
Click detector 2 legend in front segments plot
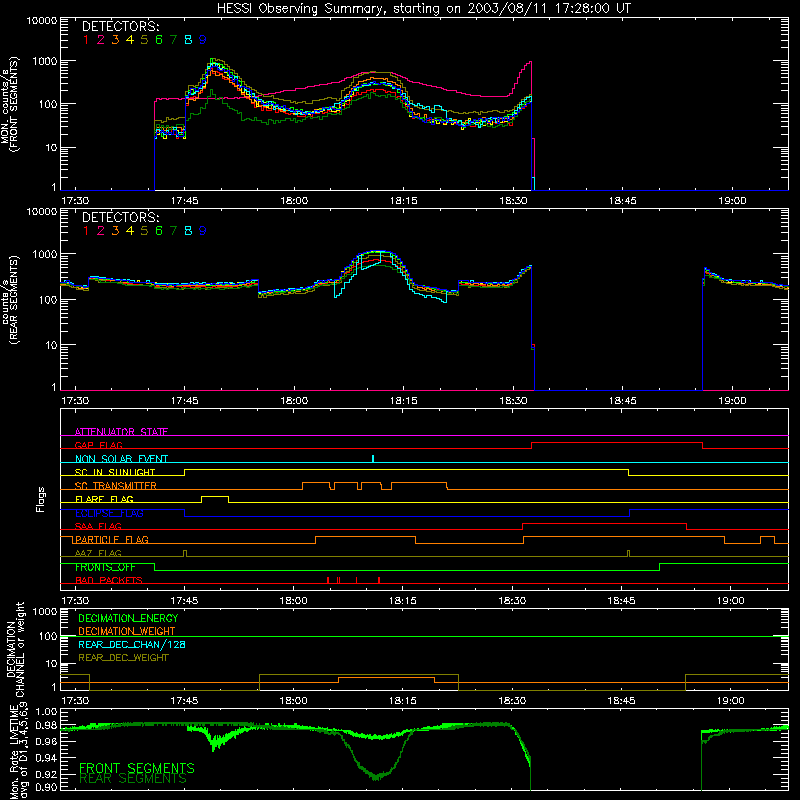(101, 40)
